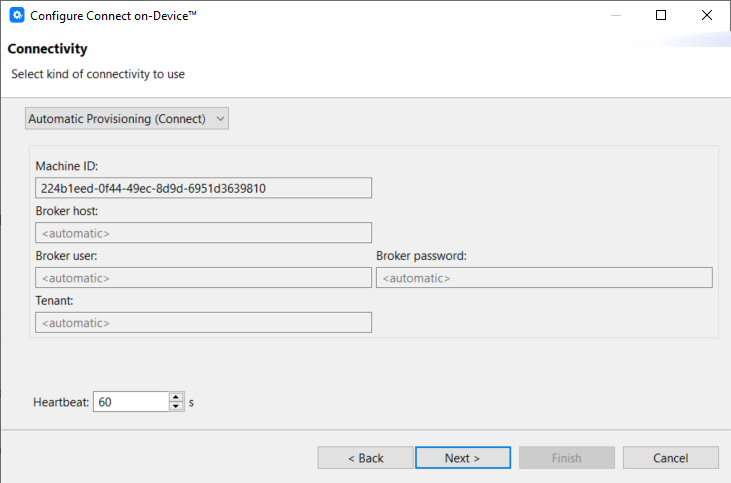The width and height of the screenshot is (731, 483).
Task: Click the Heartbeat value box
Action: 130,402
